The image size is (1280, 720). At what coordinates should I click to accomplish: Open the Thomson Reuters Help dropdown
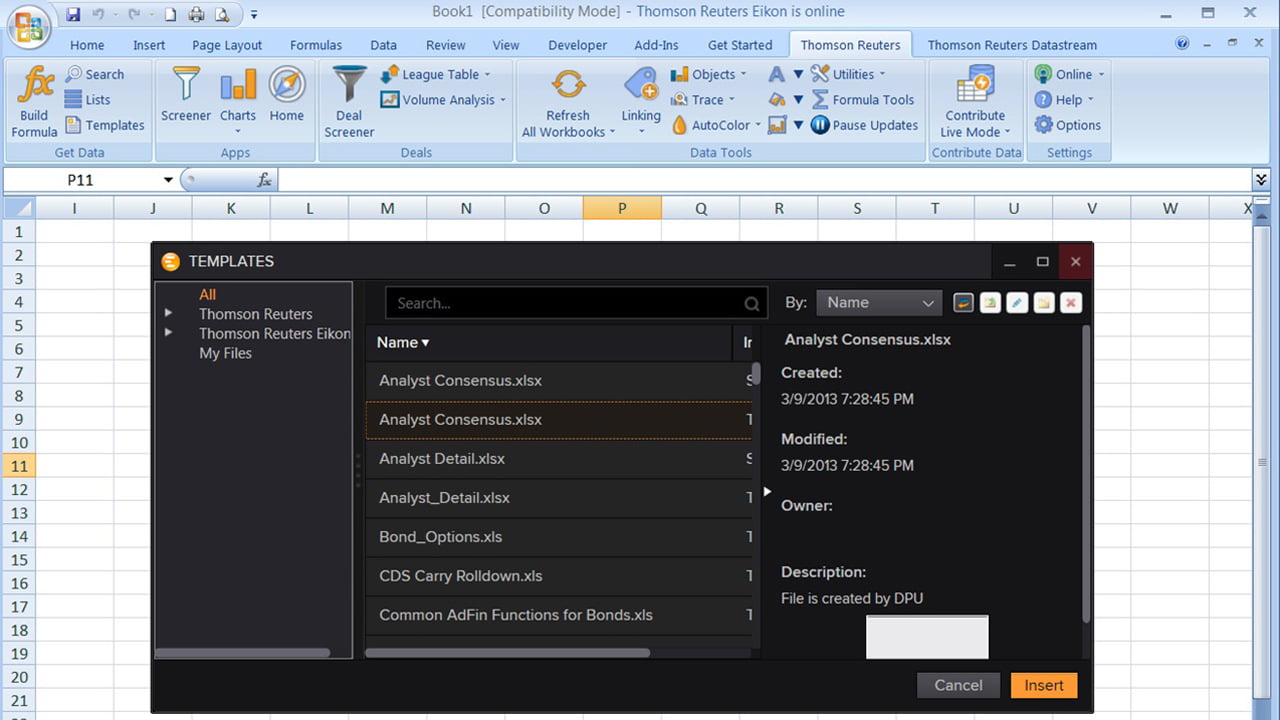click(x=1064, y=100)
